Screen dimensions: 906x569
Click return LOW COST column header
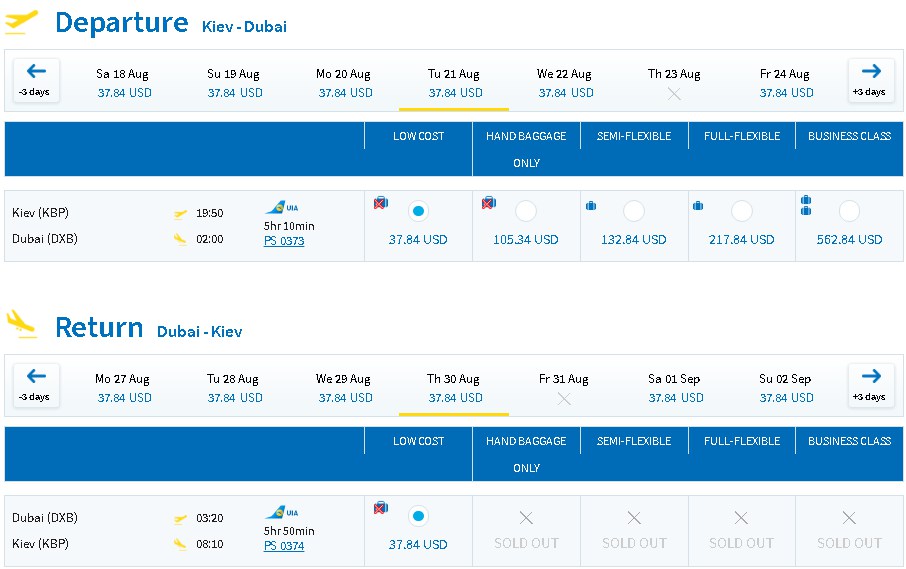coord(418,441)
